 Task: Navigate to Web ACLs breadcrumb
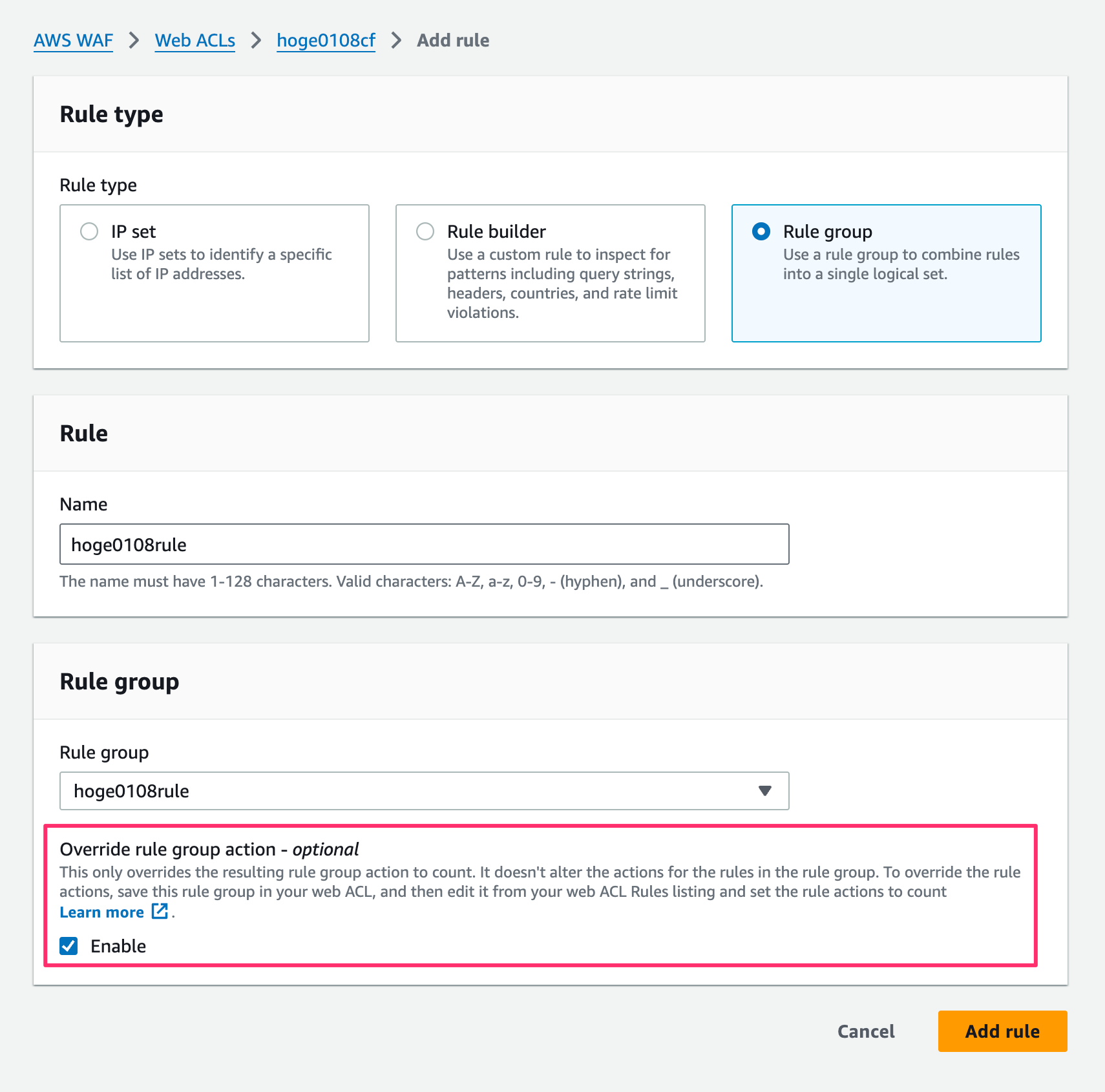point(195,41)
